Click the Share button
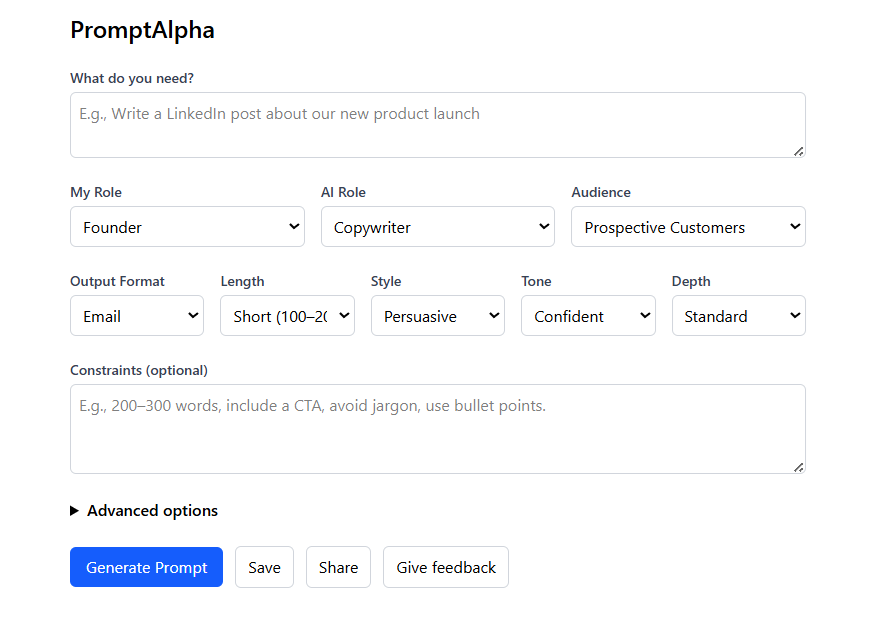Viewport: 878px width, 624px height. 338,567
